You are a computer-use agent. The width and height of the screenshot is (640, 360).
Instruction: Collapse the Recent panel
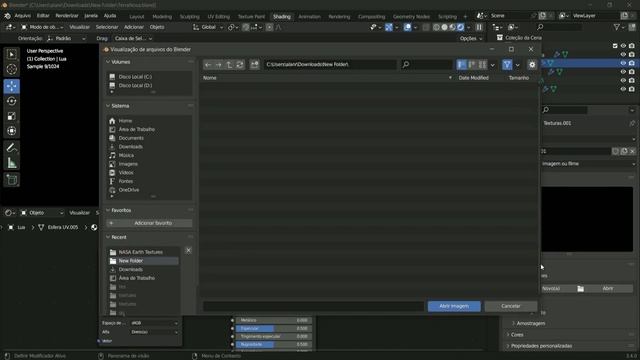coord(108,237)
